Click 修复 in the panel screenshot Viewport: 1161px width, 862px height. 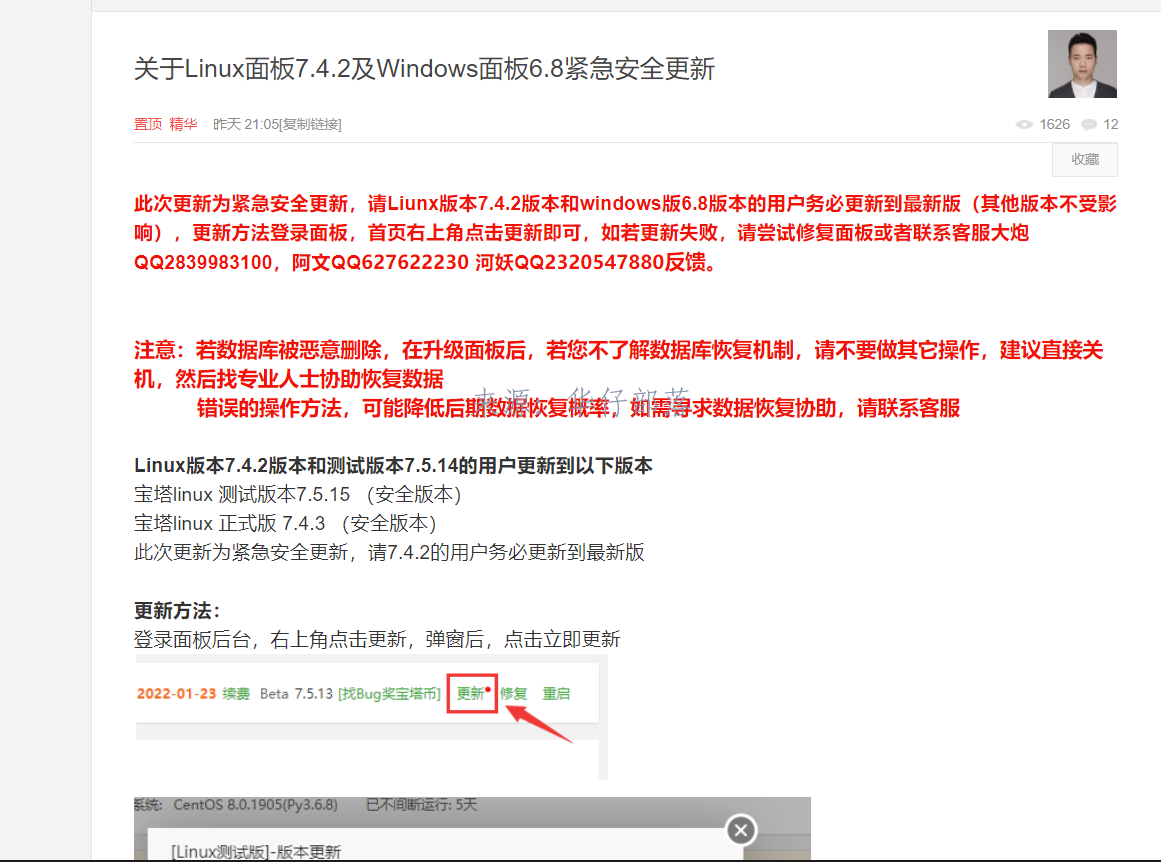coord(513,694)
